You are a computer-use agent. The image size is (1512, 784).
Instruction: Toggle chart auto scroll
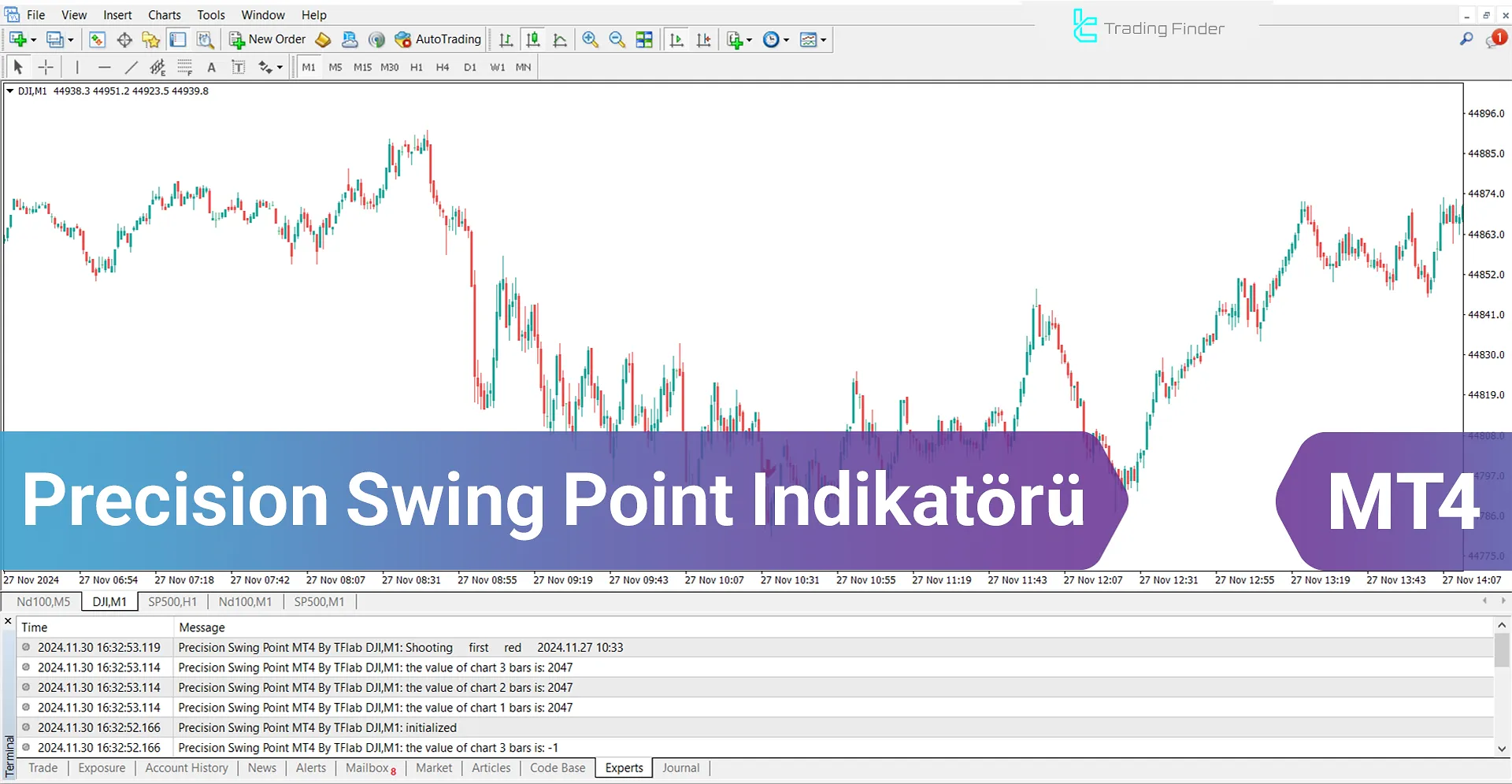676,39
